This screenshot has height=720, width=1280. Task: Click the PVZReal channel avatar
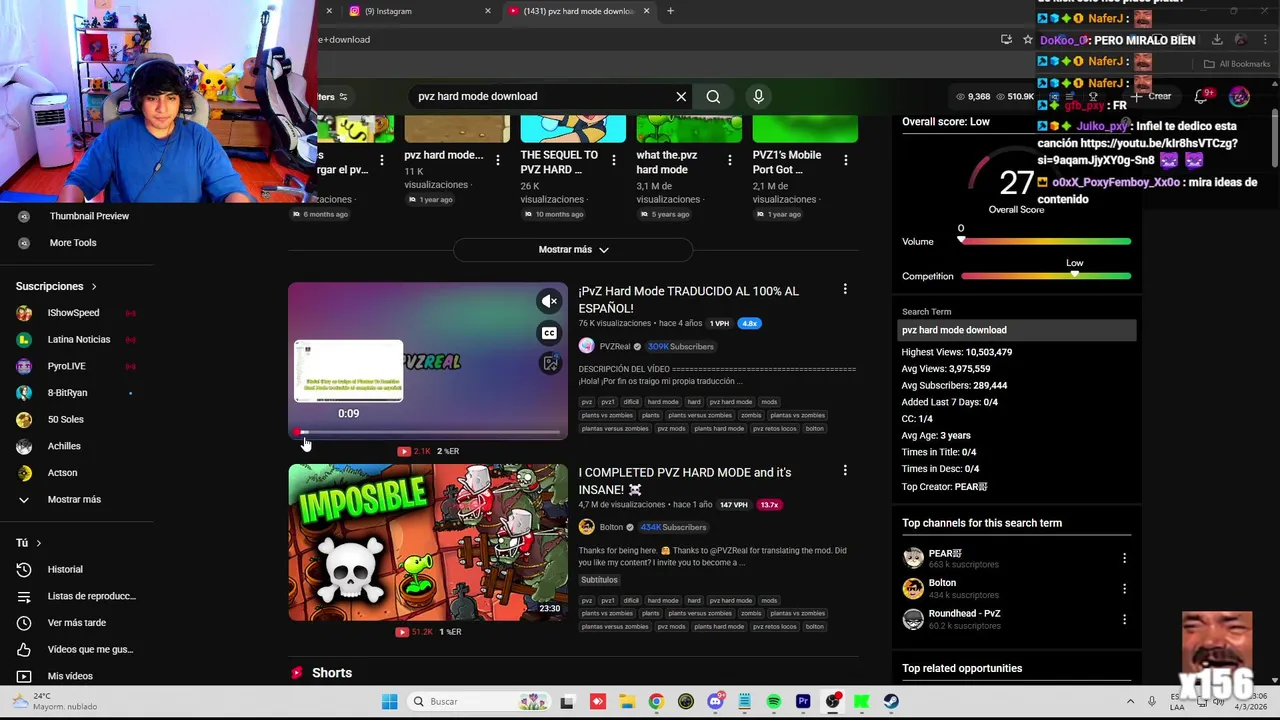coord(586,346)
